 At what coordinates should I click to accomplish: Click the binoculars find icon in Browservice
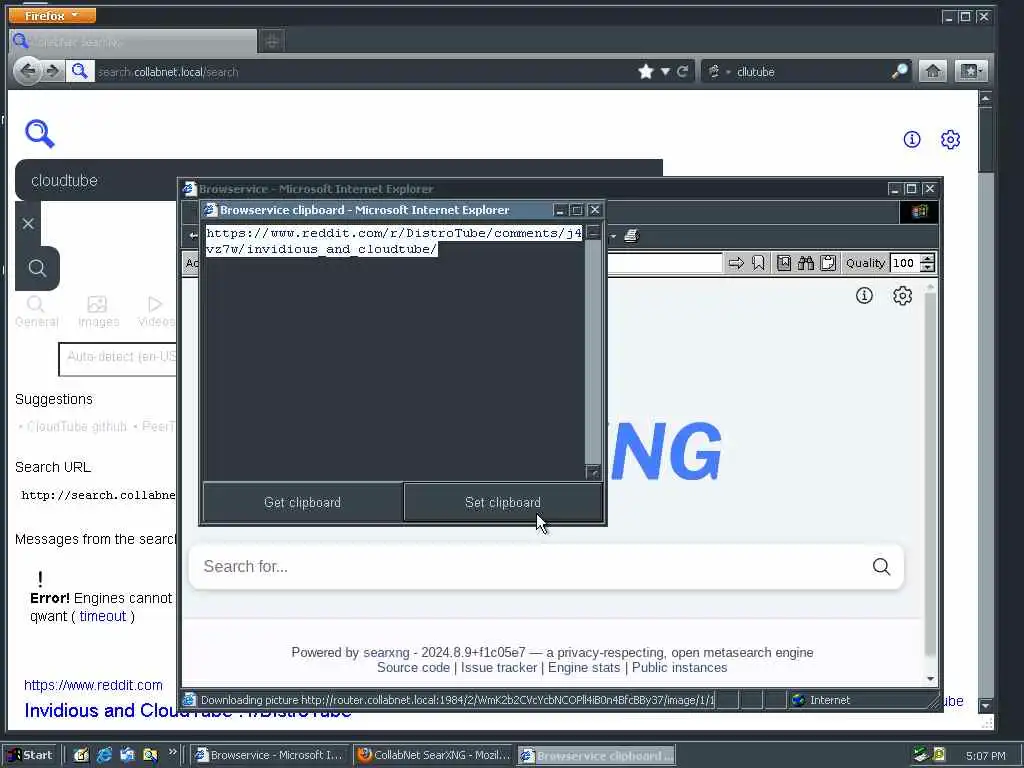click(x=806, y=263)
